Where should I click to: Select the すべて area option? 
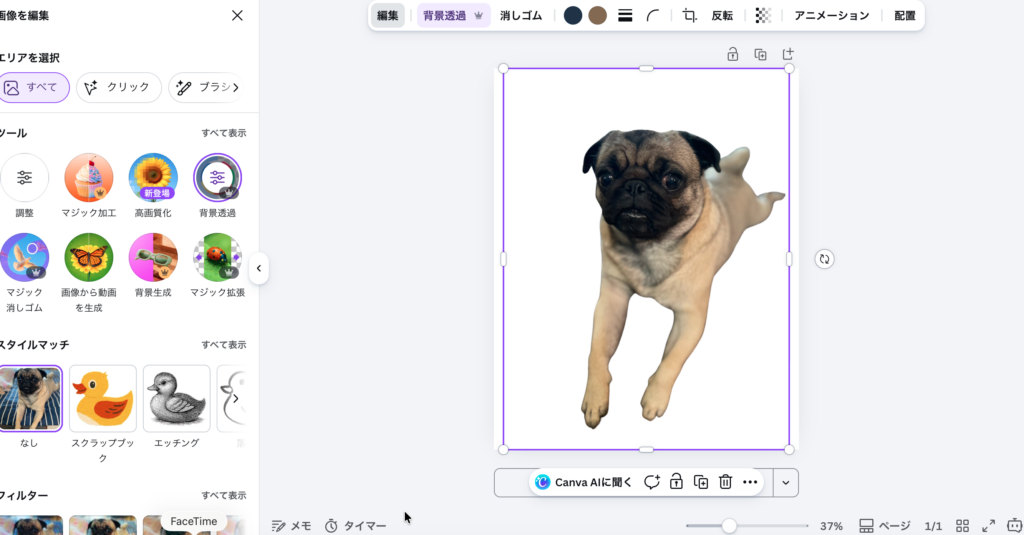click(34, 87)
